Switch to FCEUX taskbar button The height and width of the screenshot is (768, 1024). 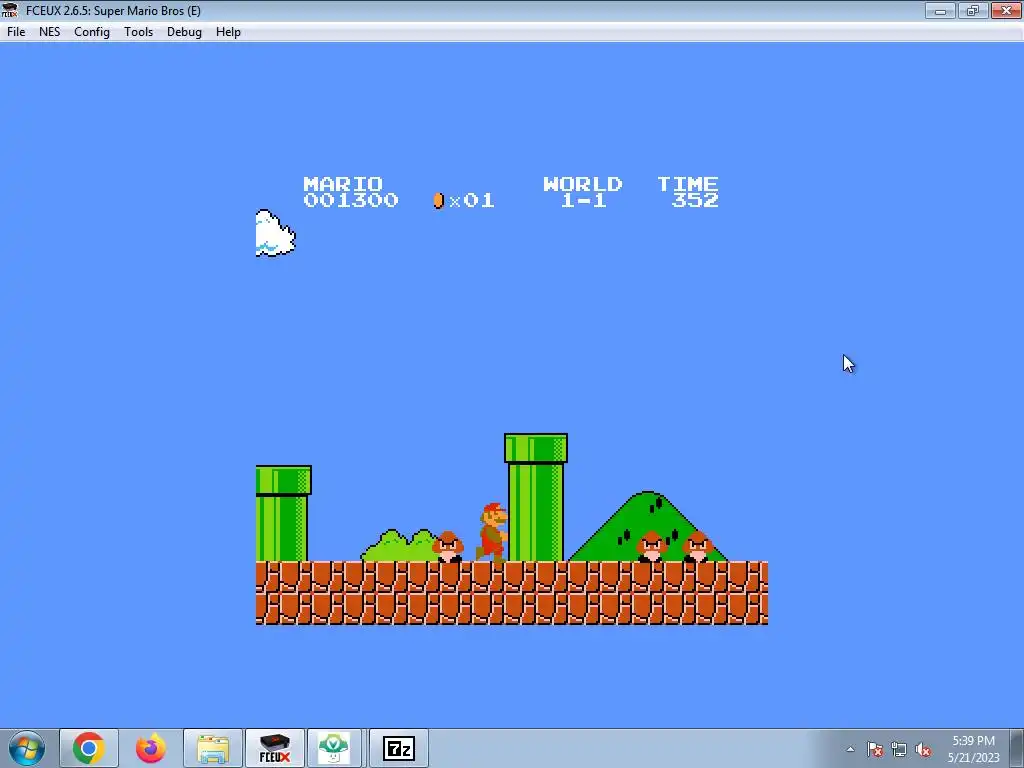point(275,748)
